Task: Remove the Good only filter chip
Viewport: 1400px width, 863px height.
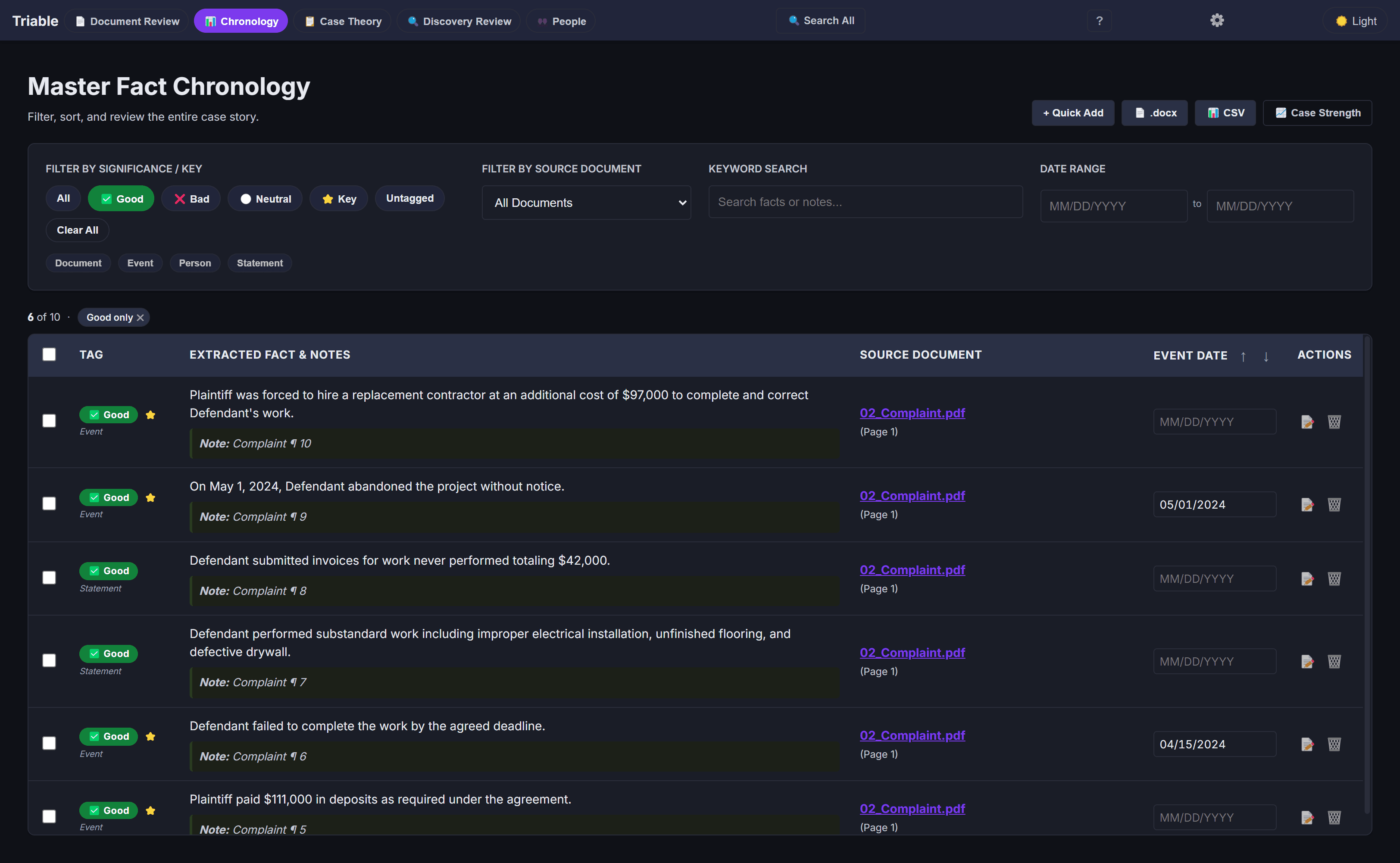Action: pyautogui.click(x=141, y=317)
